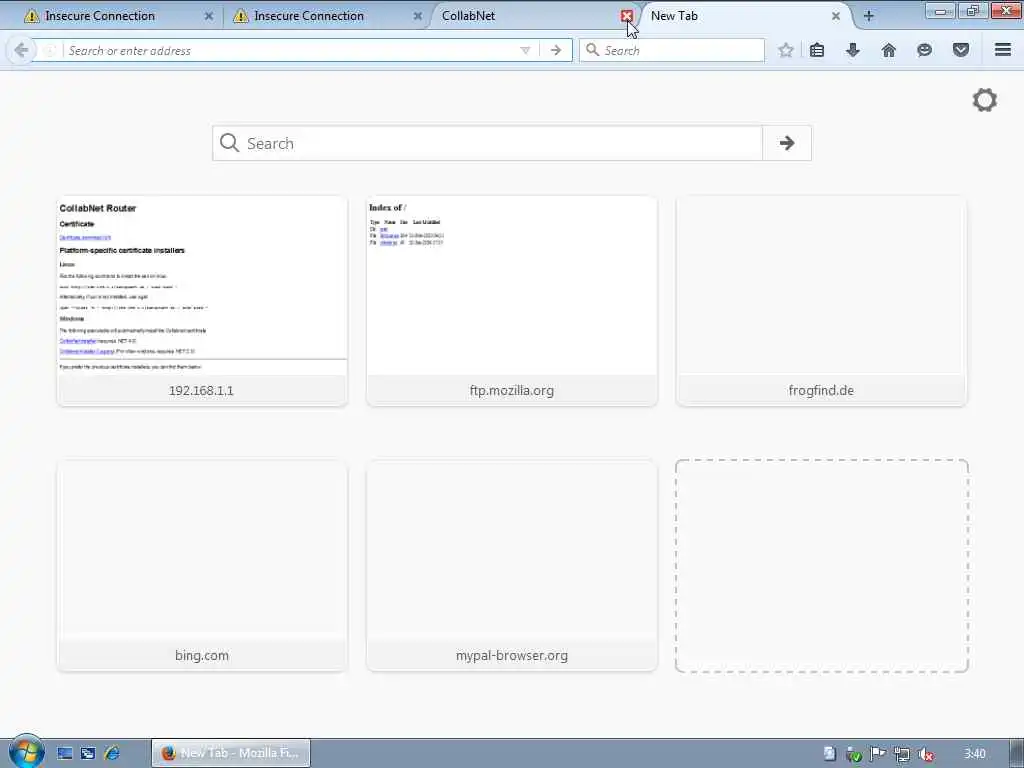This screenshot has width=1024, height=768.
Task: Close the second Insecure Connection tab
Action: (x=418, y=16)
